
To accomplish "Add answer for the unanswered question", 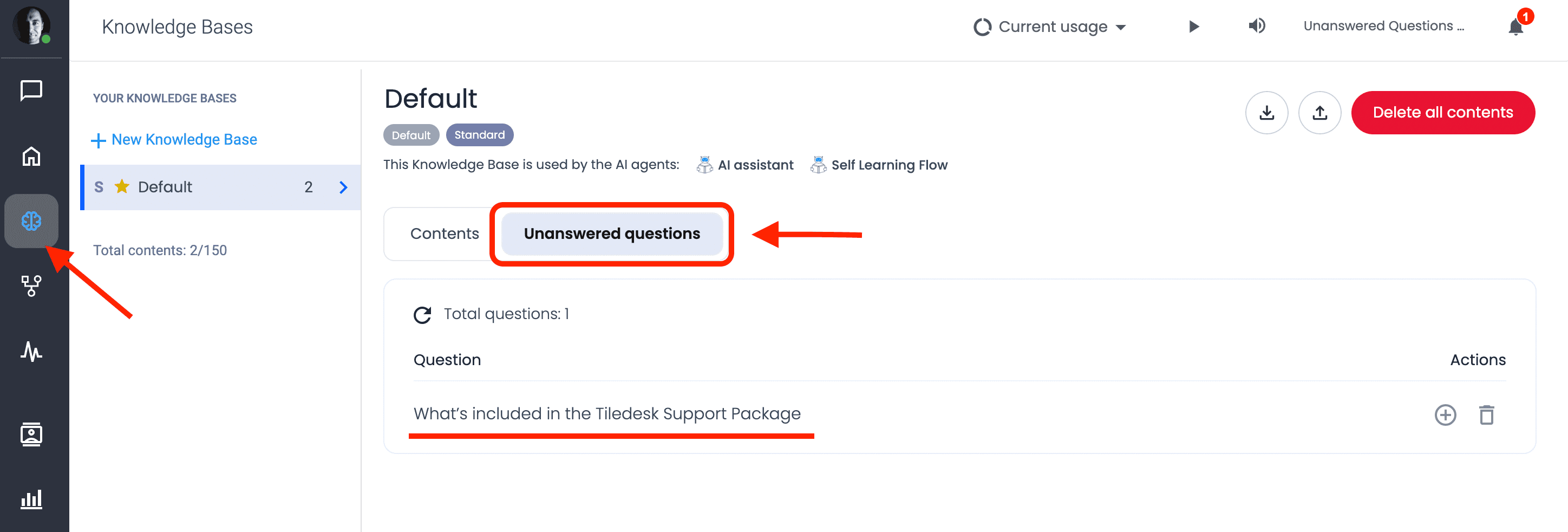I will pyautogui.click(x=1445, y=415).
